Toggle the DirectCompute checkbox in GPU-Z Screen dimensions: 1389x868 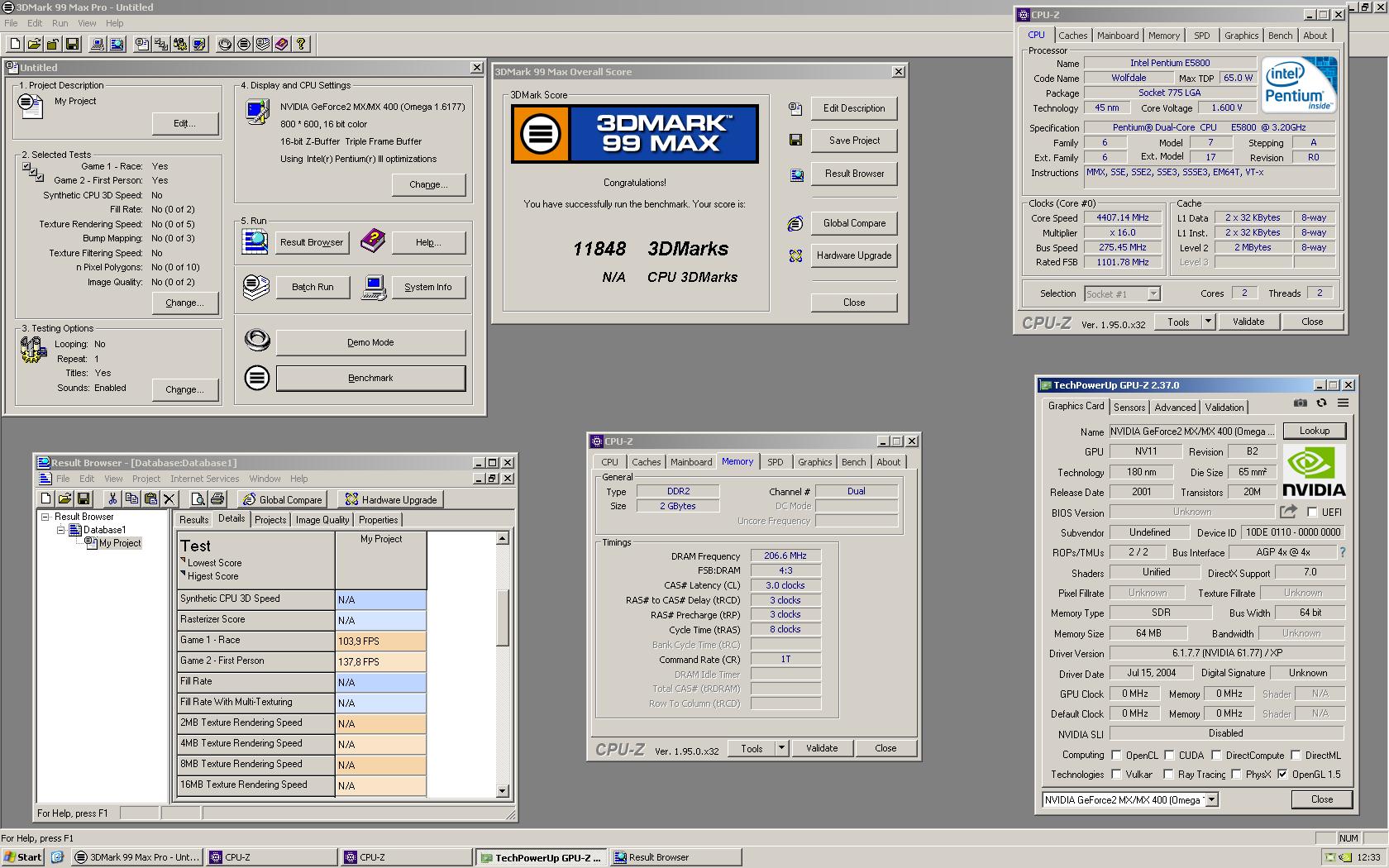tap(1217, 755)
